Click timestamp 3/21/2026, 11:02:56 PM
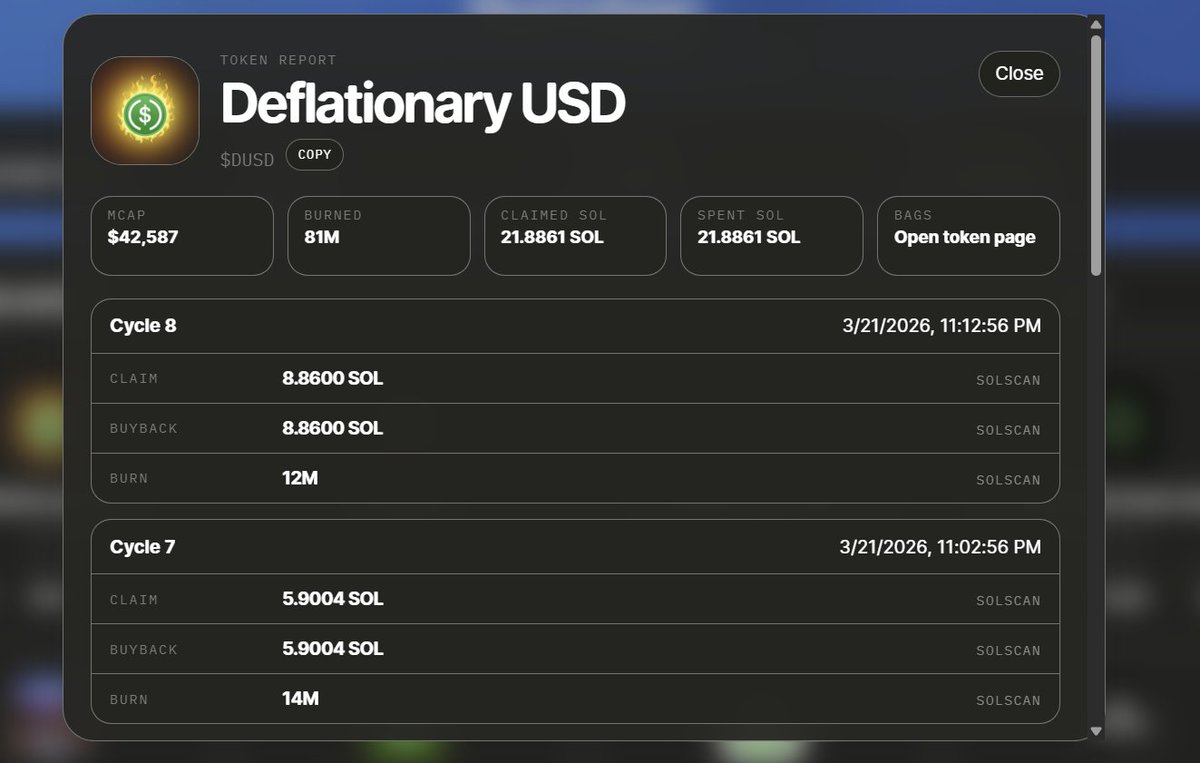Image resolution: width=1200 pixels, height=763 pixels. (x=940, y=547)
